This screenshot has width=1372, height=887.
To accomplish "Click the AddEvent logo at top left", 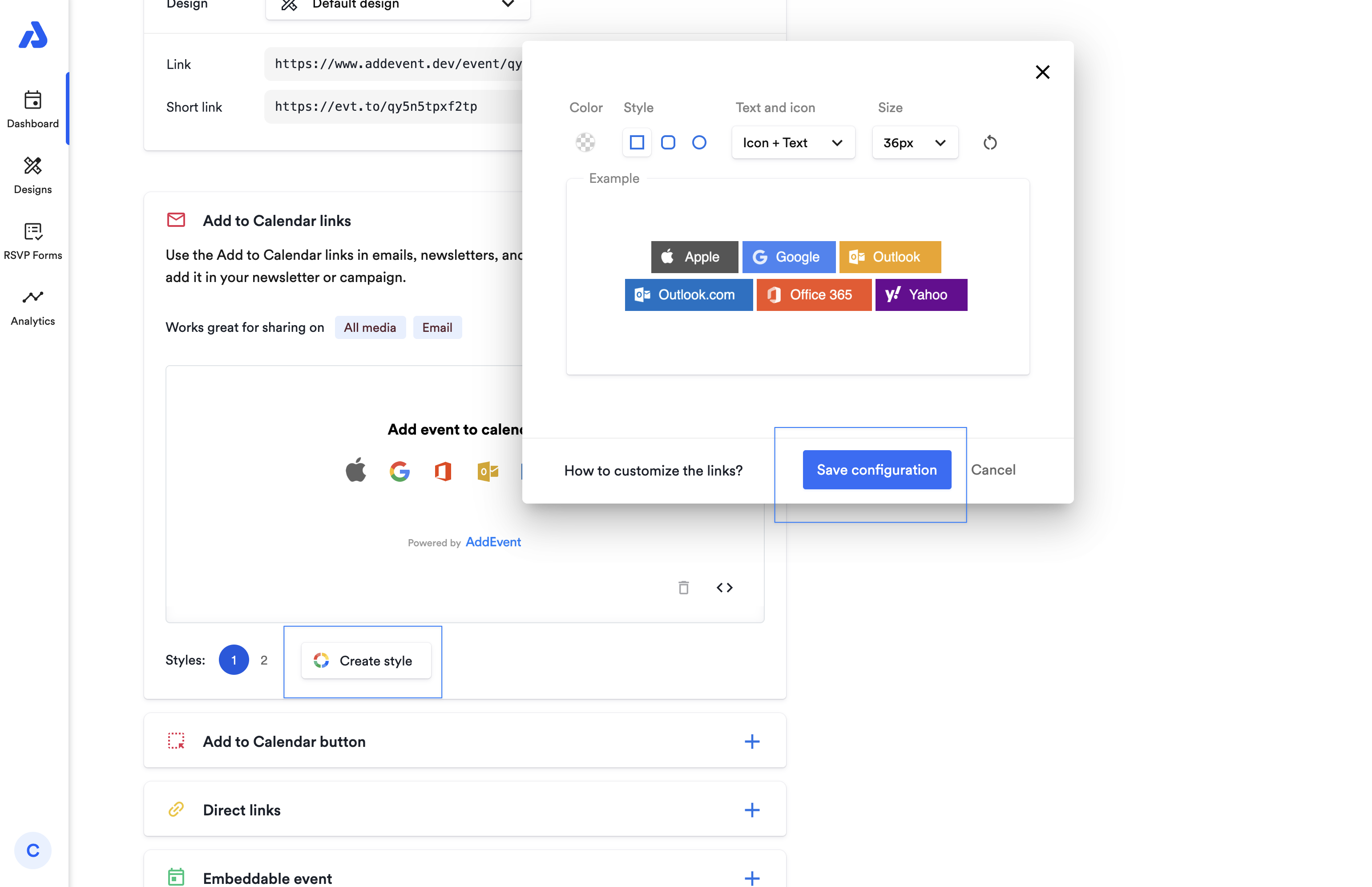I will tap(33, 35).
